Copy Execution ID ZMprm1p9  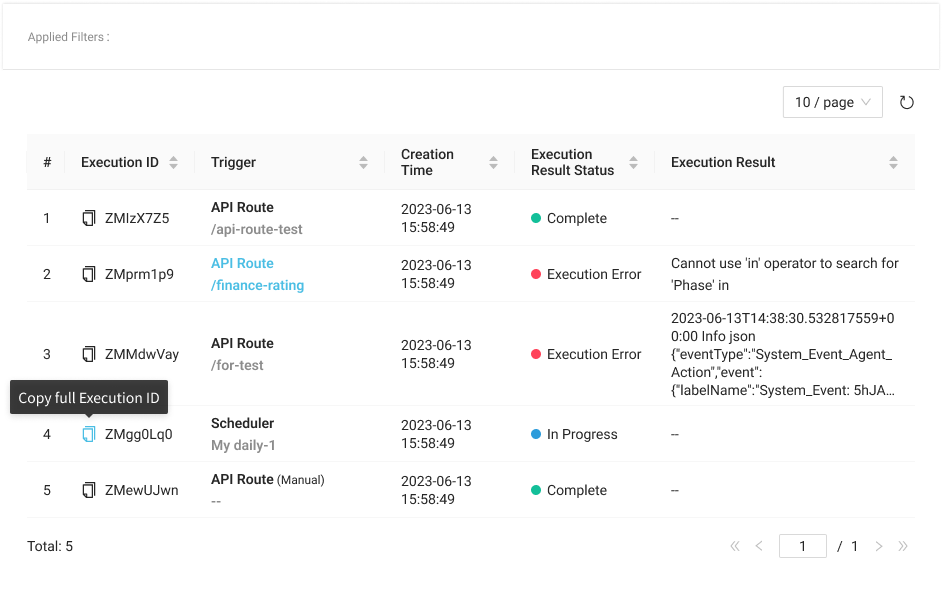tap(89, 274)
